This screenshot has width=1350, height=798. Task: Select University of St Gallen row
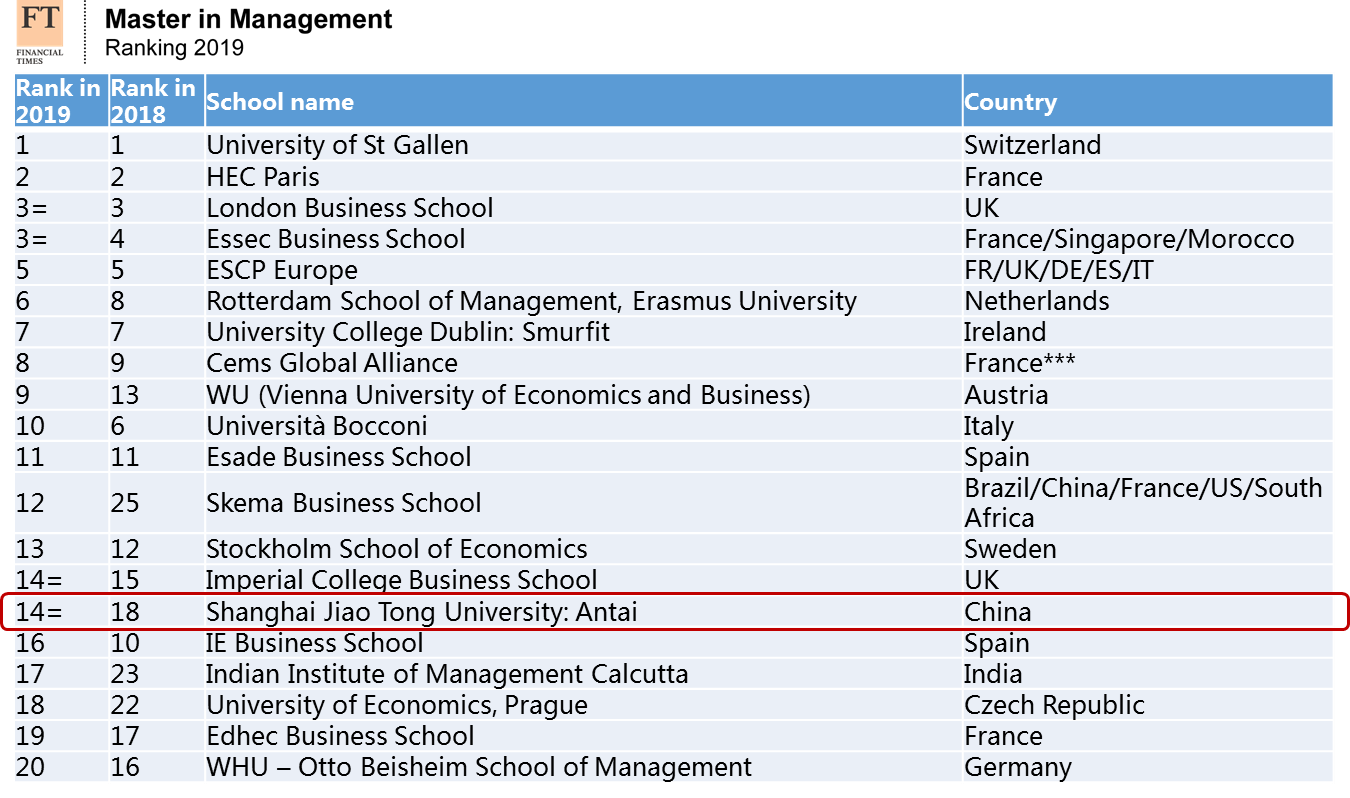pyautogui.click(x=673, y=145)
